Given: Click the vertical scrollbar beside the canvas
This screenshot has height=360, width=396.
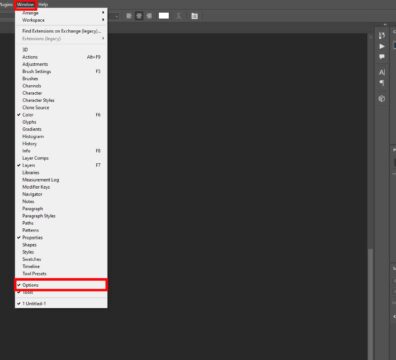Looking at the screenshot, I should point(370,197).
